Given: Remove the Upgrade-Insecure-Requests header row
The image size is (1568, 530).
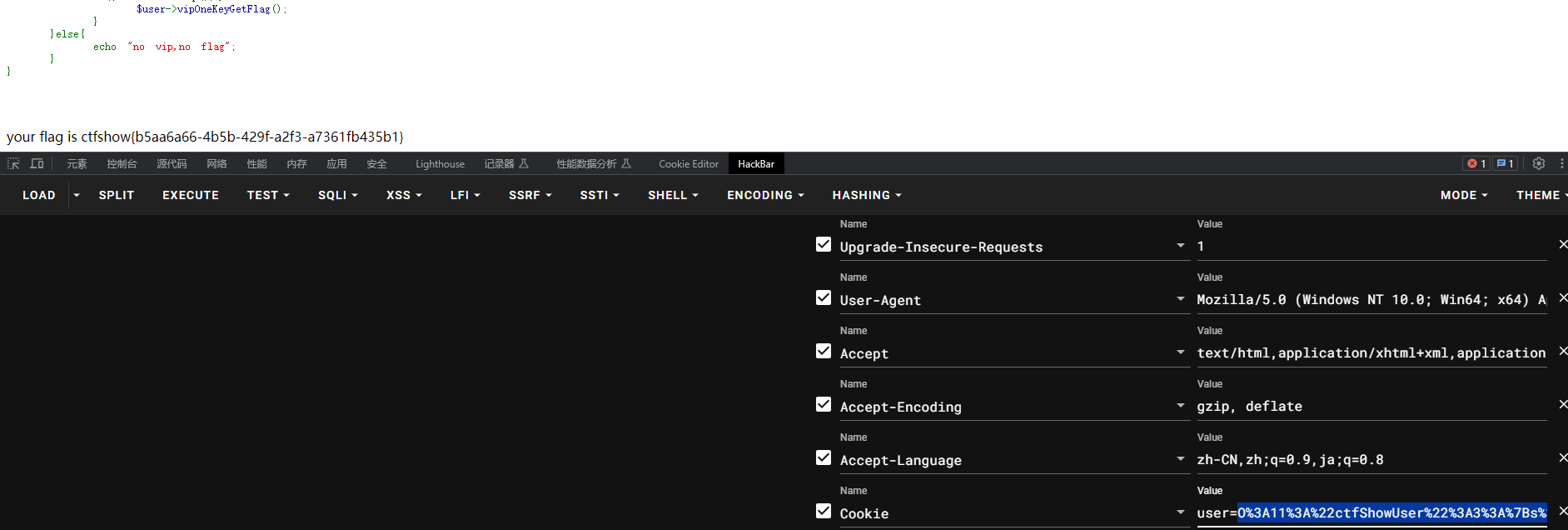Looking at the screenshot, I should [1563, 244].
